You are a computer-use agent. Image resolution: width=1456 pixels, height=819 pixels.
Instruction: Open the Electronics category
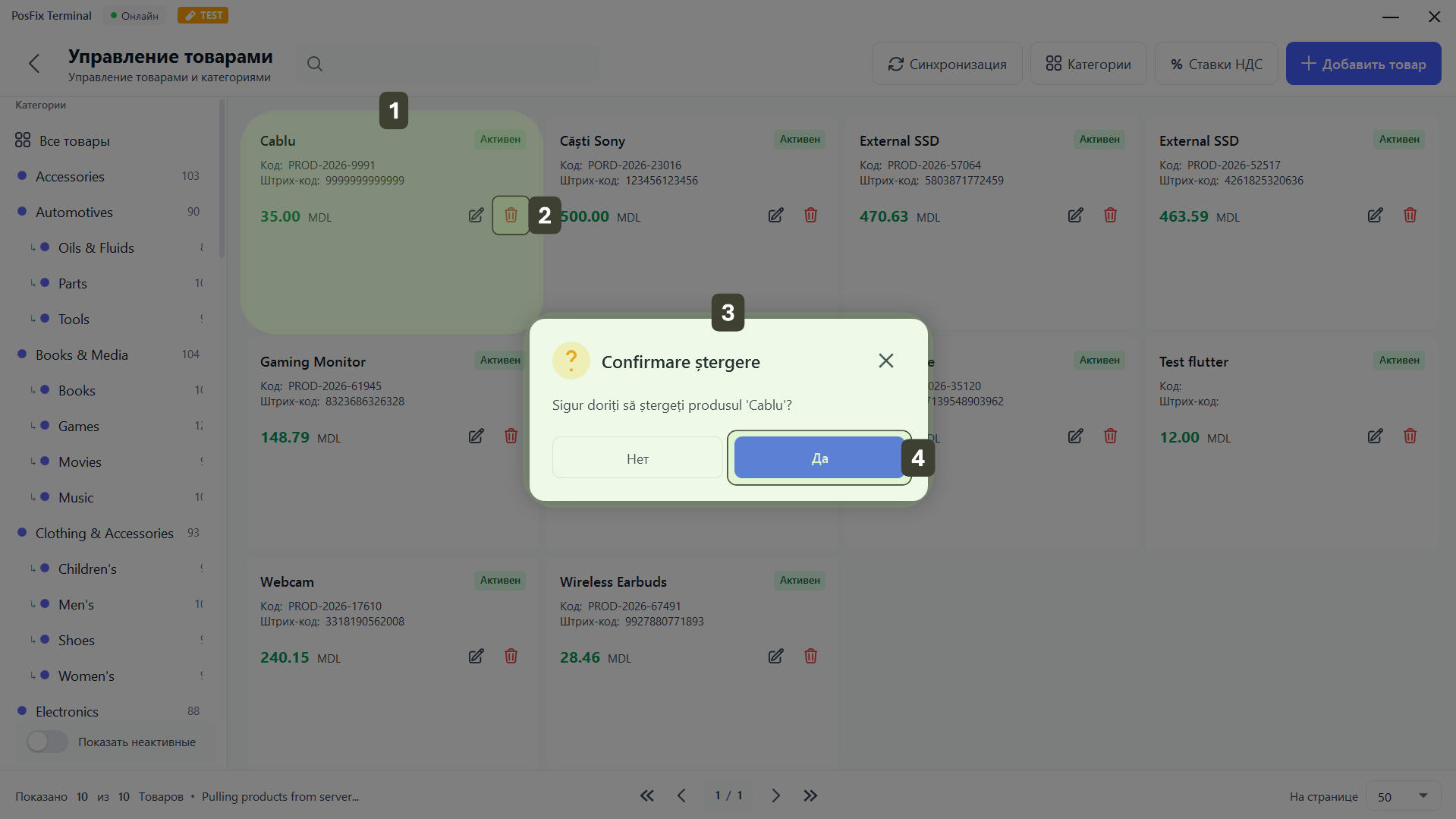tap(67, 712)
